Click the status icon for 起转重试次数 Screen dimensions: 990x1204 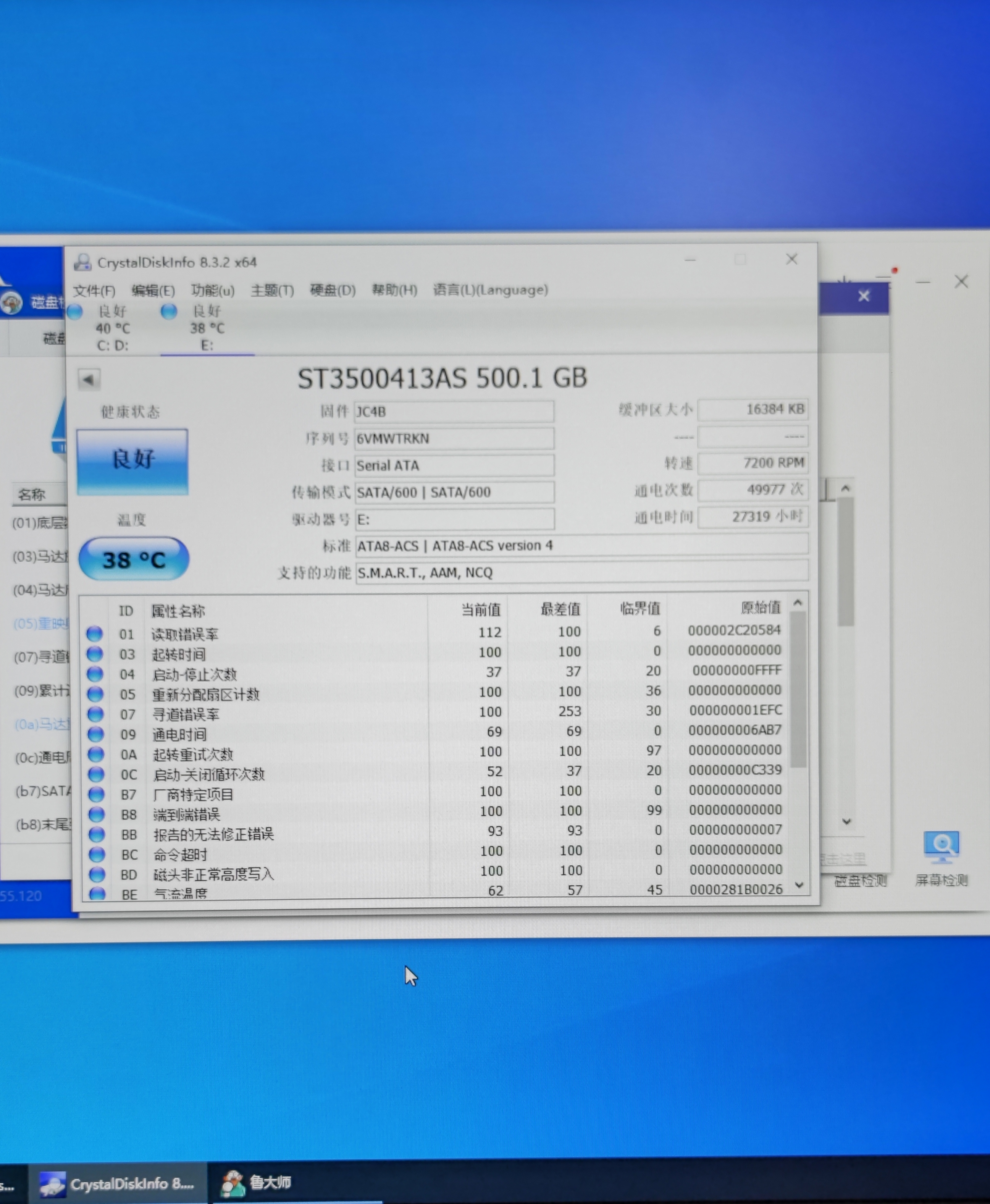[x=96, y=754]
